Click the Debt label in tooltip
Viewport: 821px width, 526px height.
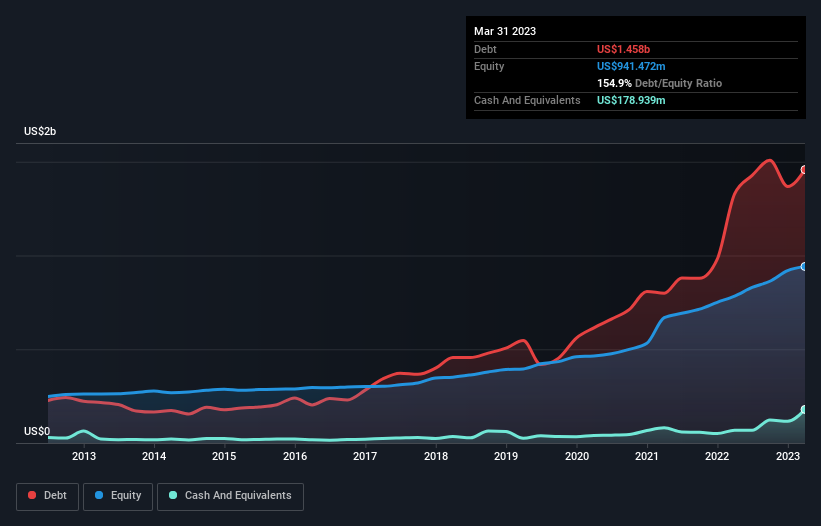pyautogui.click(x=485, y=49)
